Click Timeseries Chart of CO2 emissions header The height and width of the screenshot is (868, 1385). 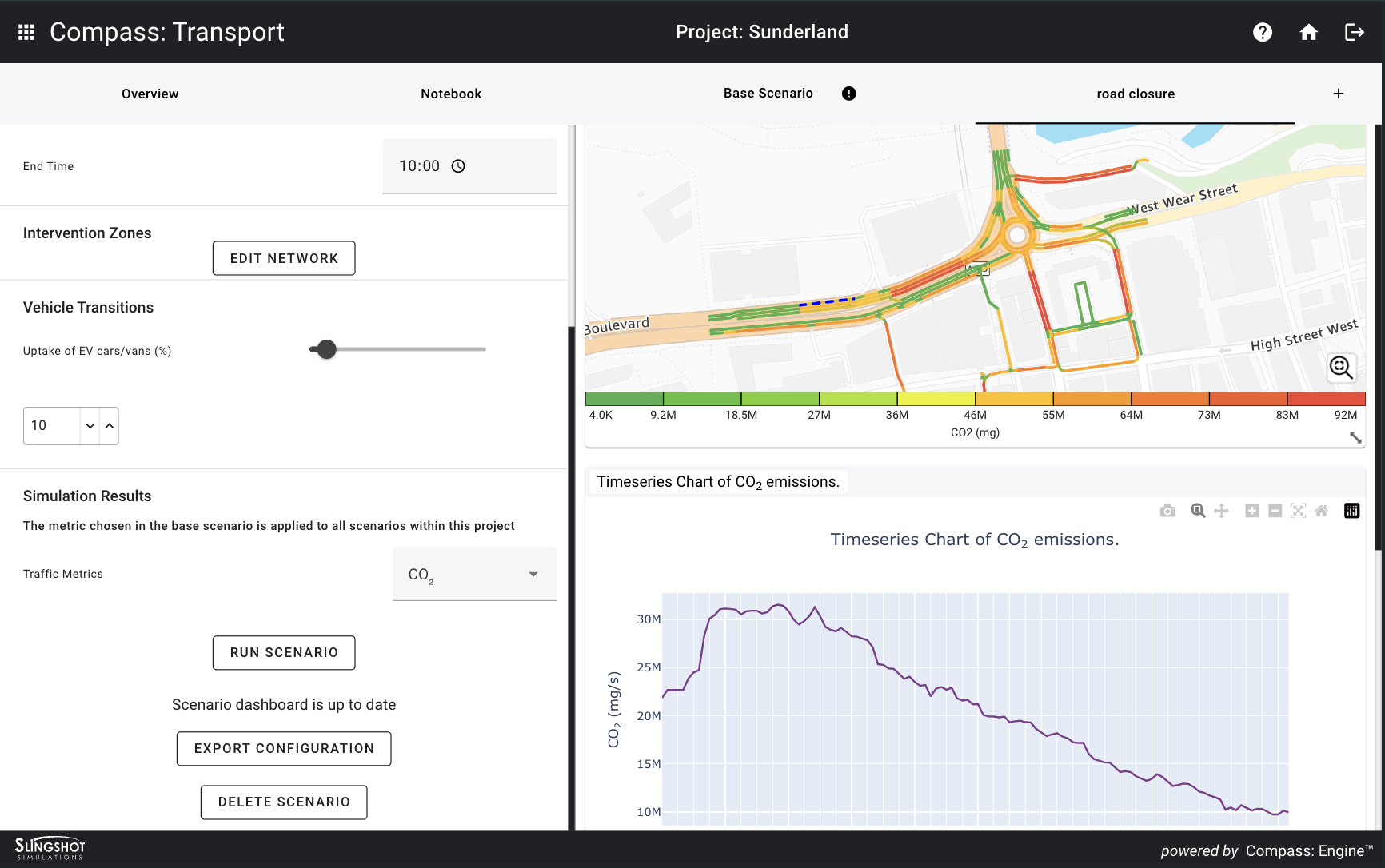pyautogui.click(x=718, y=482)
